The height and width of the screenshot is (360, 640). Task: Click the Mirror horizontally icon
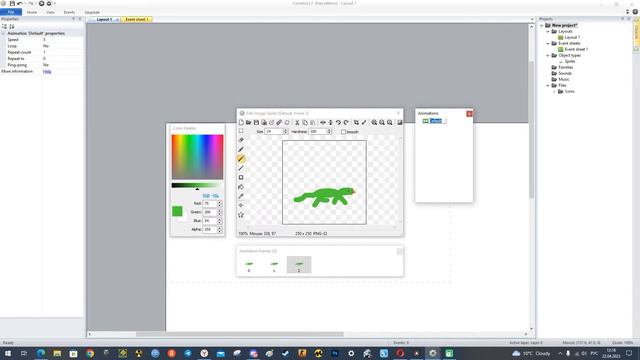tap(323, 122)
